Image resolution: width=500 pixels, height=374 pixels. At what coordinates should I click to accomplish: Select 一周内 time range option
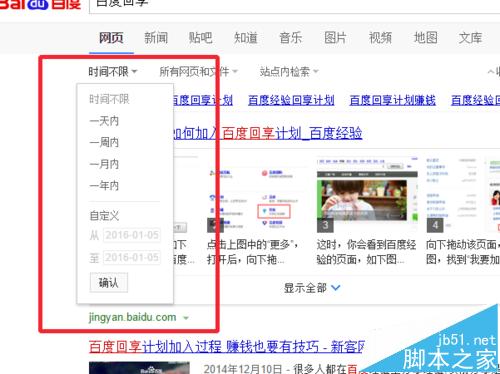click(104, 142)
